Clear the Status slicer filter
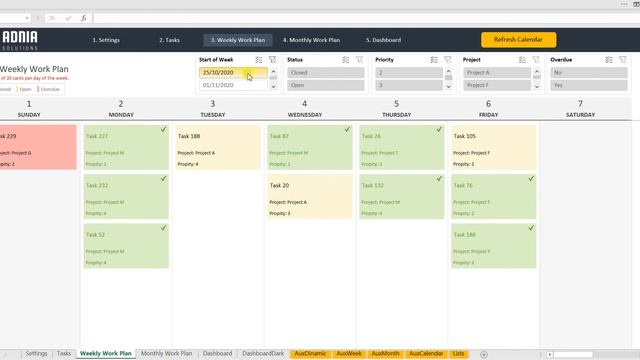The height and width of the screenshot is (360, 640). (360, 60)
